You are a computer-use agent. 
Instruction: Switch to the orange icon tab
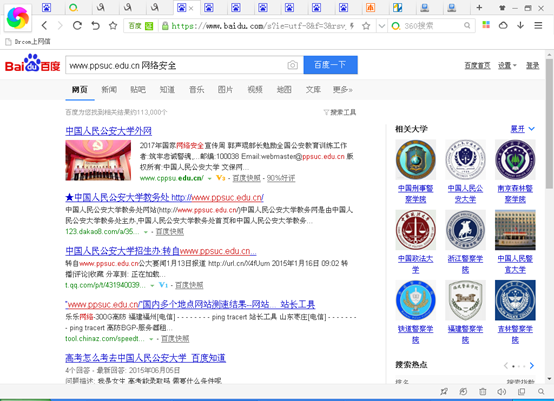(x=370, y=7)
